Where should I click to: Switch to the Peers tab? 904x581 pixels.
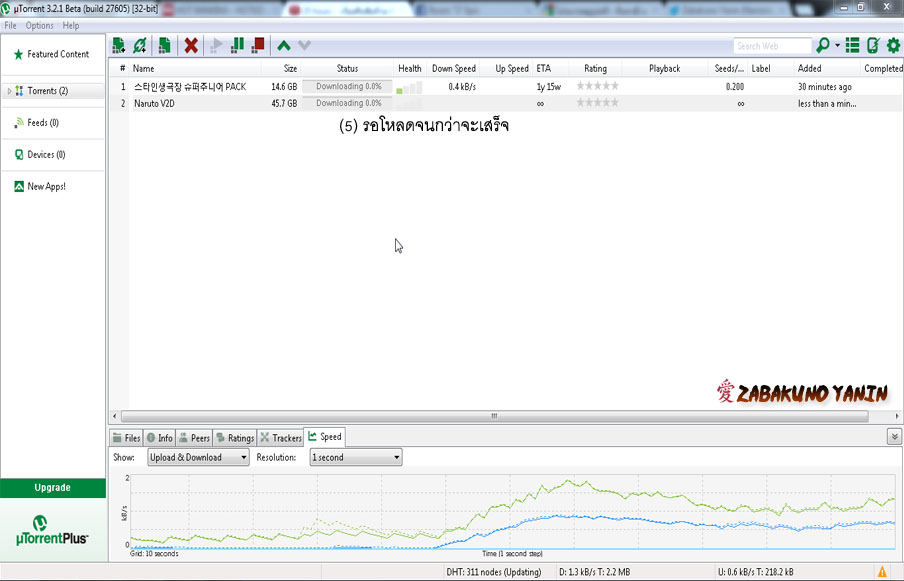click(194, 438)
